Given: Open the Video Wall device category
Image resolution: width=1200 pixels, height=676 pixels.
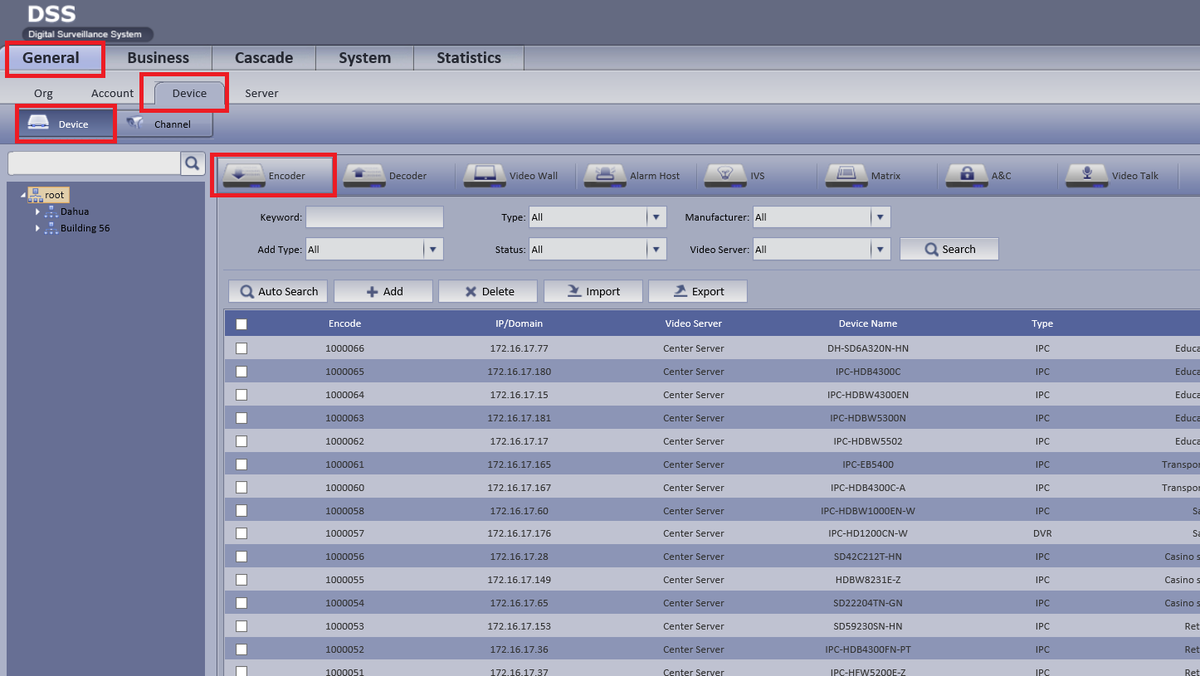Looking at the screenshot, I should coord(484,175).
